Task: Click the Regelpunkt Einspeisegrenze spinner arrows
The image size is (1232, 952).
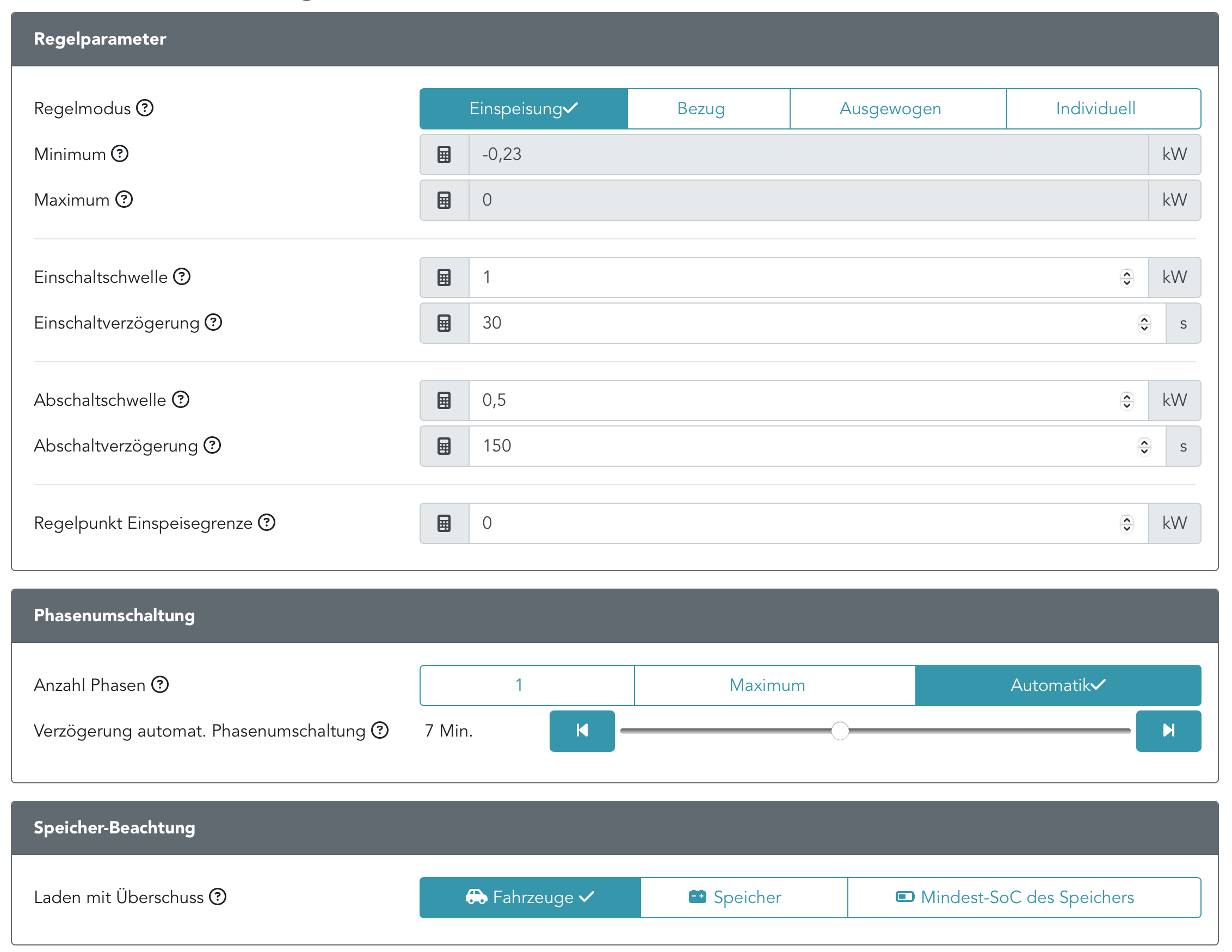Action: [1126, 523]
